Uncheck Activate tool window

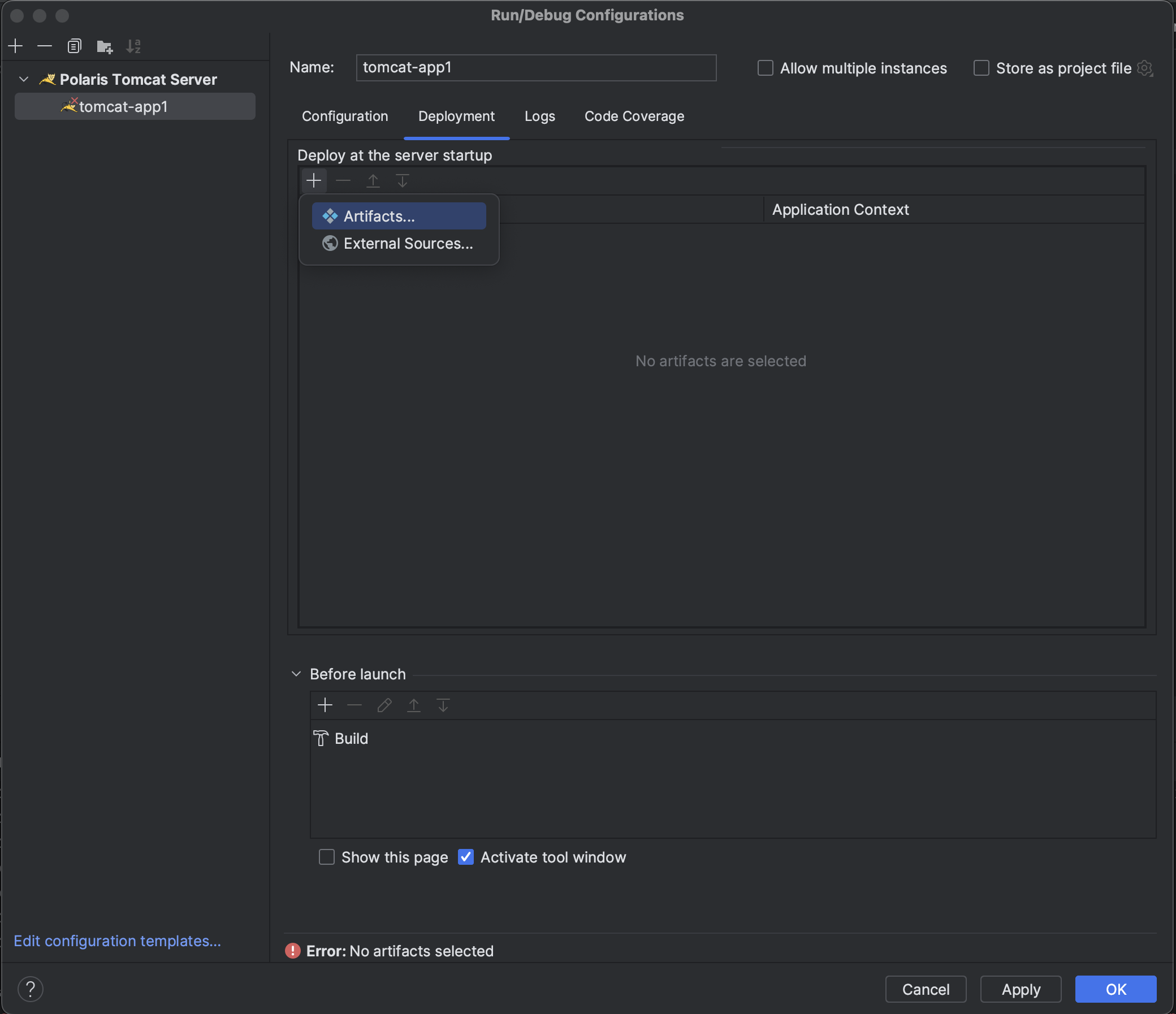coord(465,857)
